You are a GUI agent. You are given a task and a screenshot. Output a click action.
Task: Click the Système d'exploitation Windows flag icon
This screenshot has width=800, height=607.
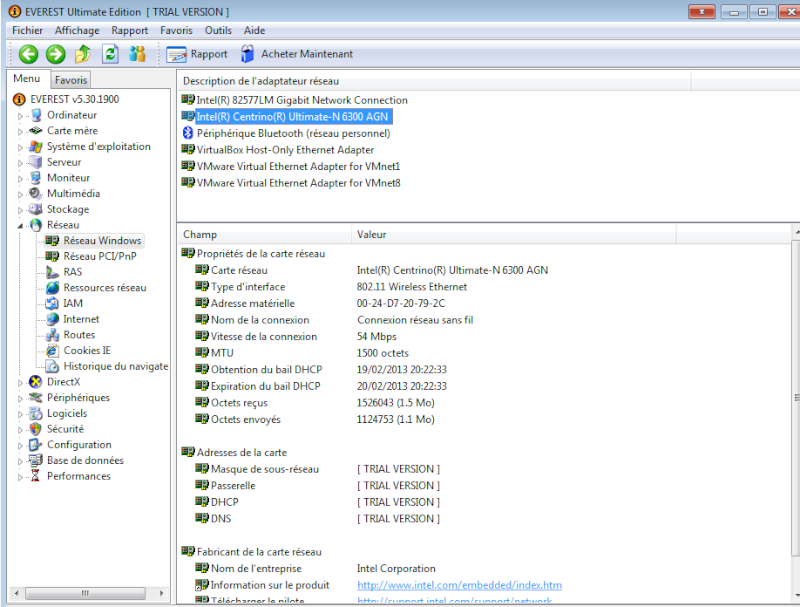[36, 147]
